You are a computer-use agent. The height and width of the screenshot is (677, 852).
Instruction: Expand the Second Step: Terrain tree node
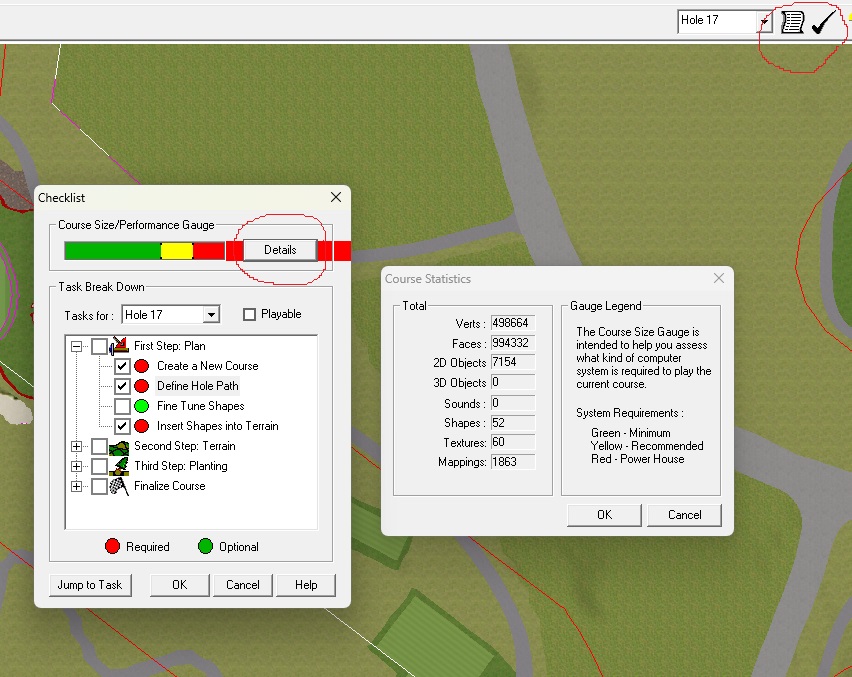point(77,446)
